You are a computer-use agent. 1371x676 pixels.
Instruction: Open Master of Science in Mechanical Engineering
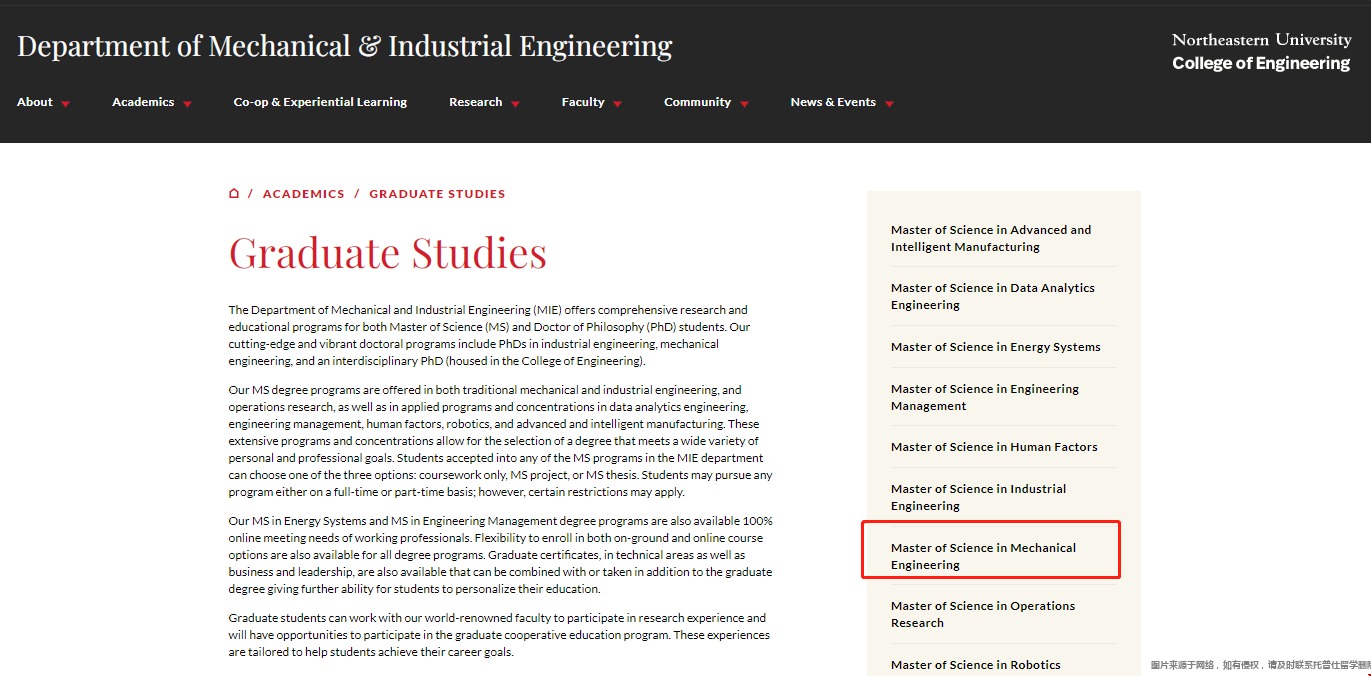[984, 556]
